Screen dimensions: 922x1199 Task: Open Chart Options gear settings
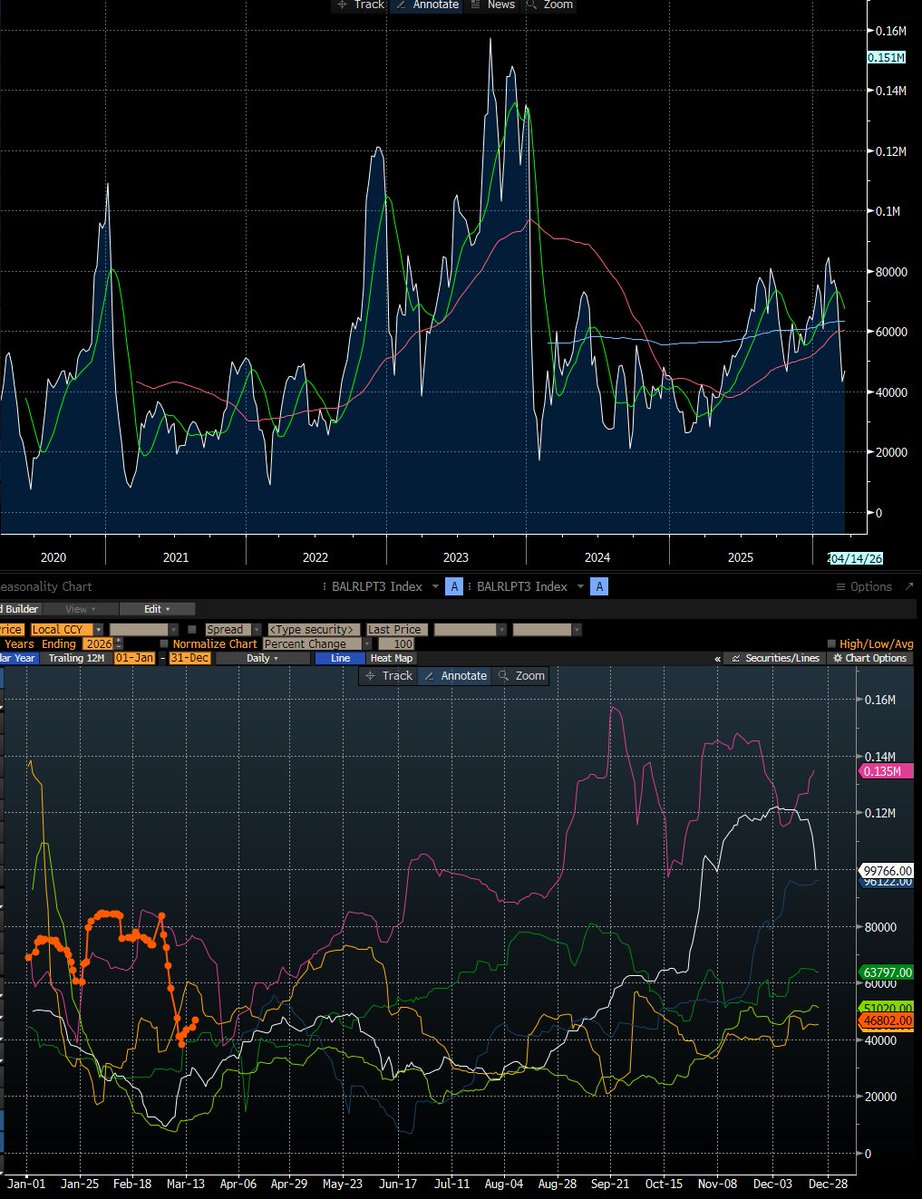(x=870, y=658)
